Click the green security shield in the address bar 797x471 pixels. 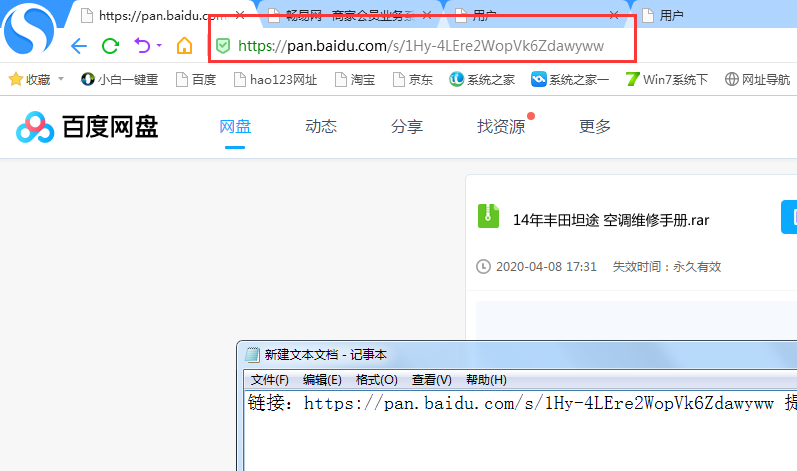tap(223, 46)
